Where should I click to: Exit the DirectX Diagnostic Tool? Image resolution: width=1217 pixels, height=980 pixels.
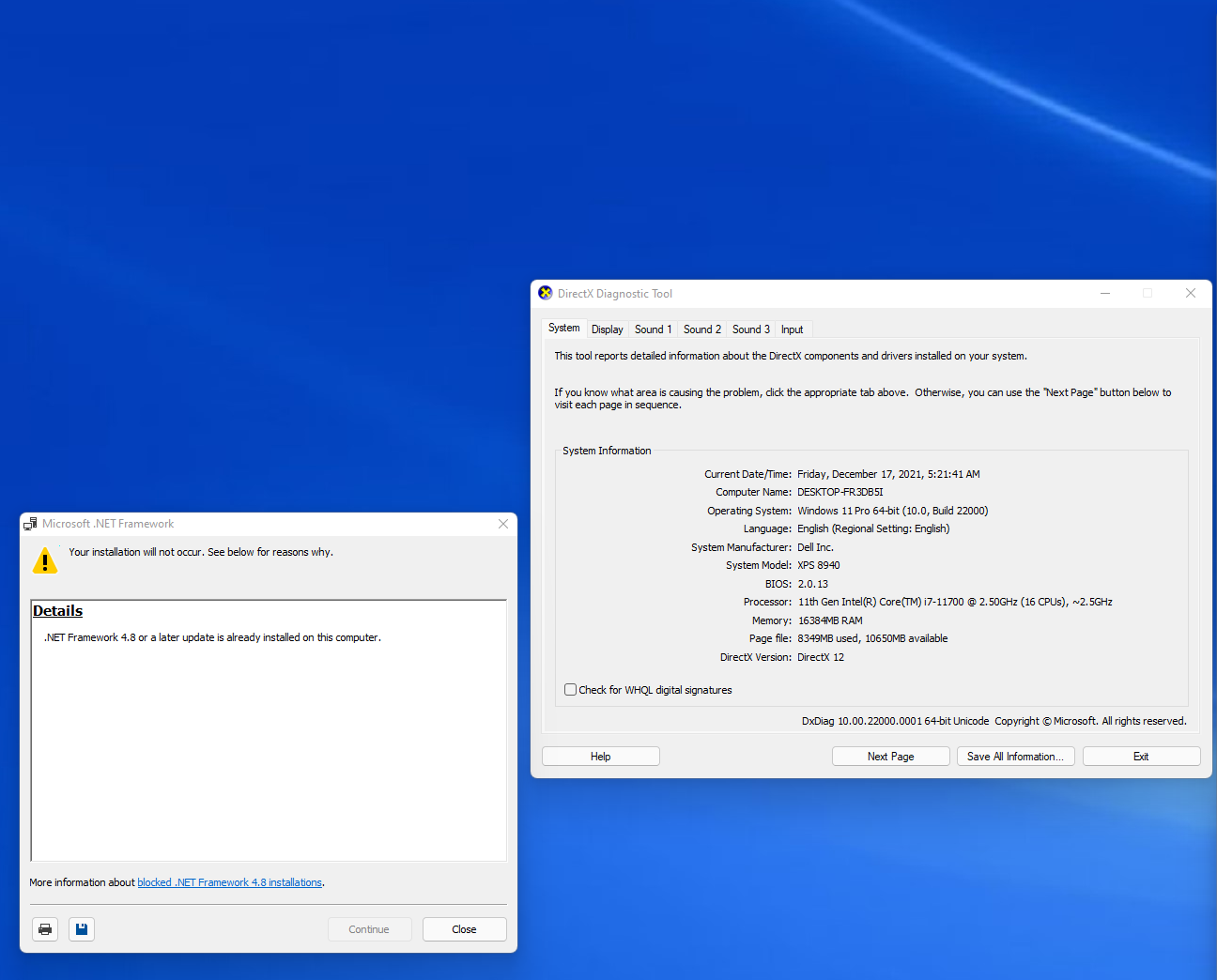pyautogui.click(x=1141, y=757)
